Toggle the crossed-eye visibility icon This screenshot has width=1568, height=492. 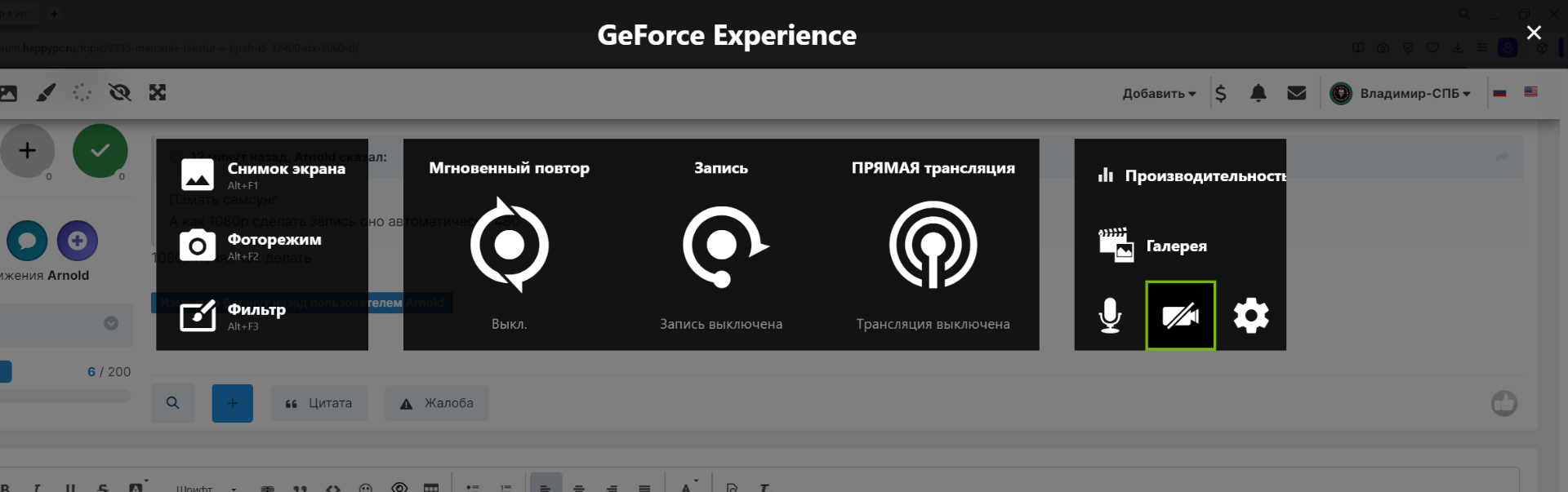(120, 93)
